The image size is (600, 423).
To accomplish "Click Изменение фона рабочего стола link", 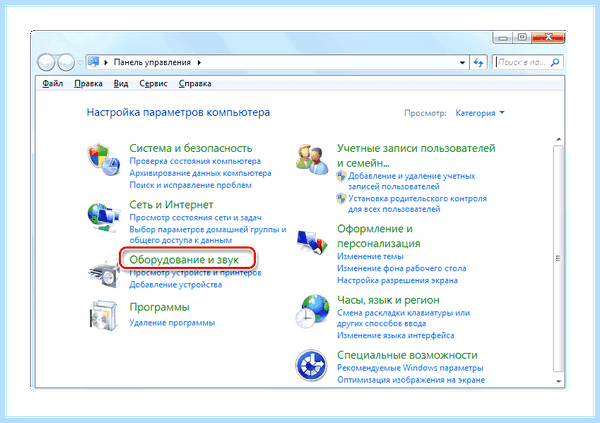I will click(x=401, y=268).
